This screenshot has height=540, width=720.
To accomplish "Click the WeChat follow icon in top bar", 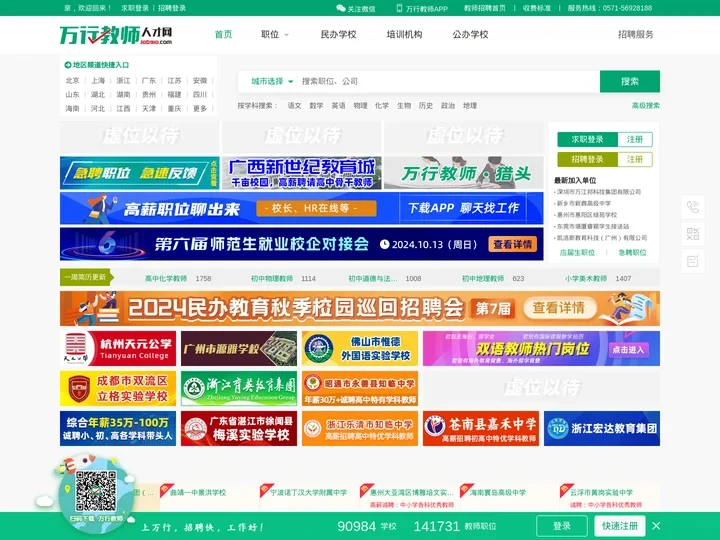I will [340, 8].
